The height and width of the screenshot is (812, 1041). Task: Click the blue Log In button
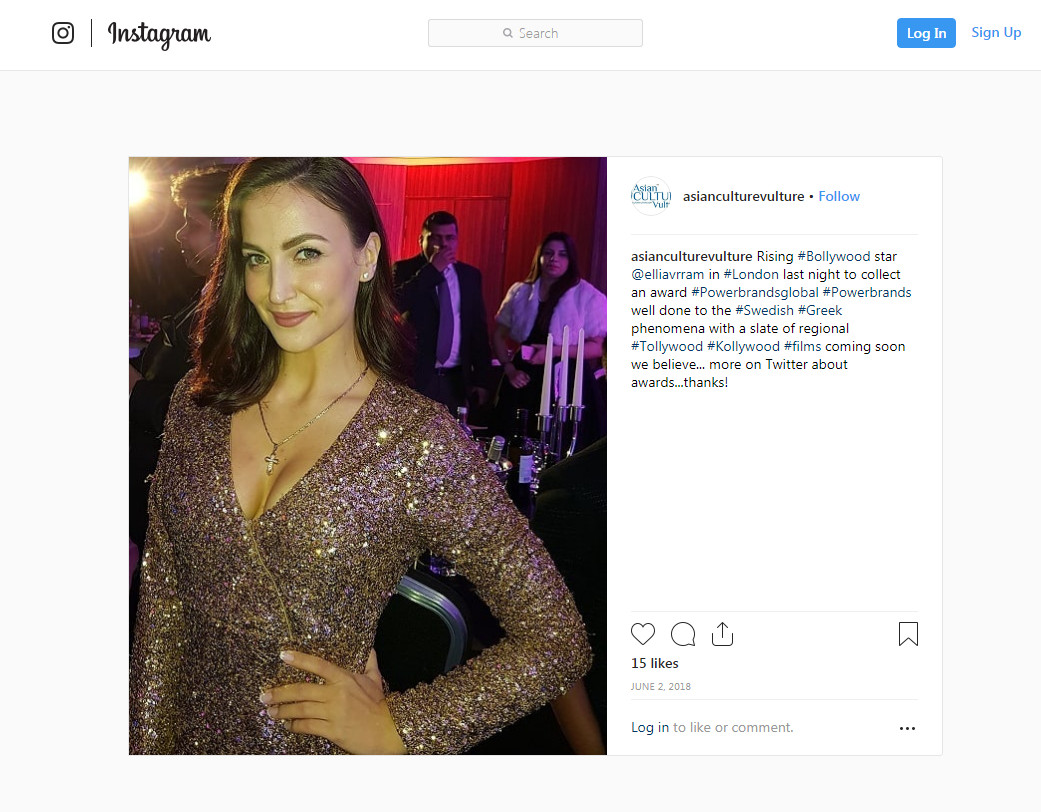(x=926, y=33)
